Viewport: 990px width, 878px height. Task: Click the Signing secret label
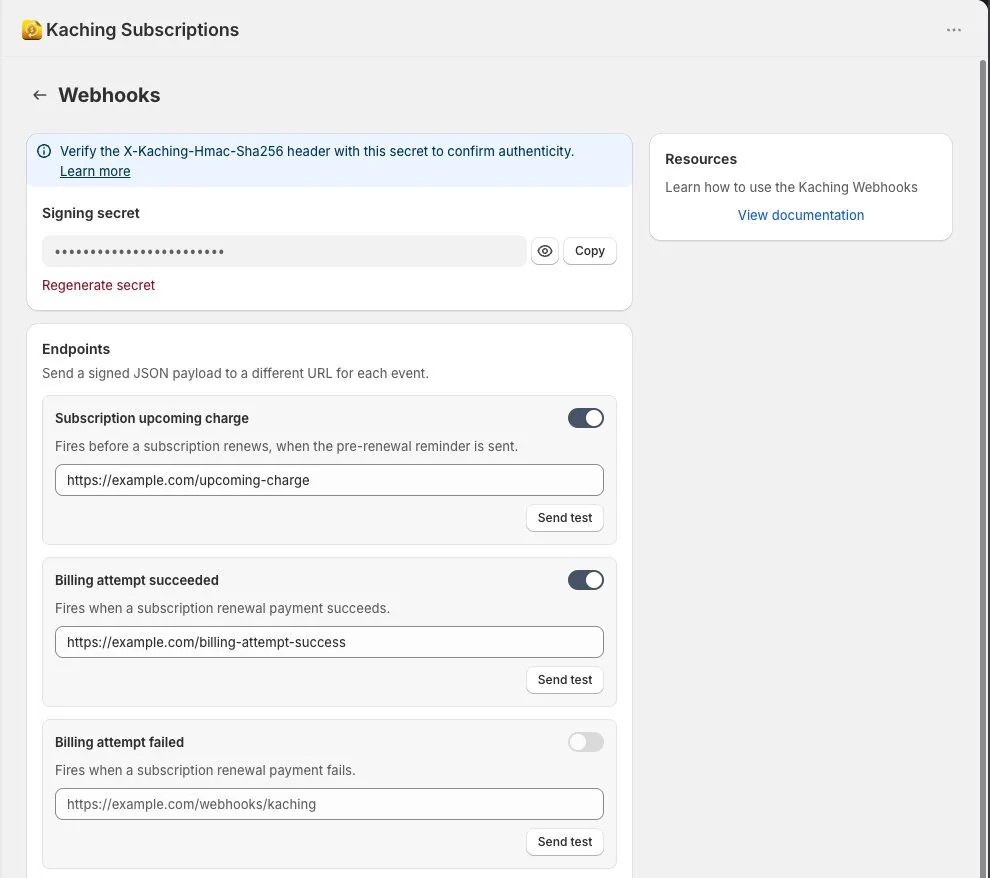91,213
